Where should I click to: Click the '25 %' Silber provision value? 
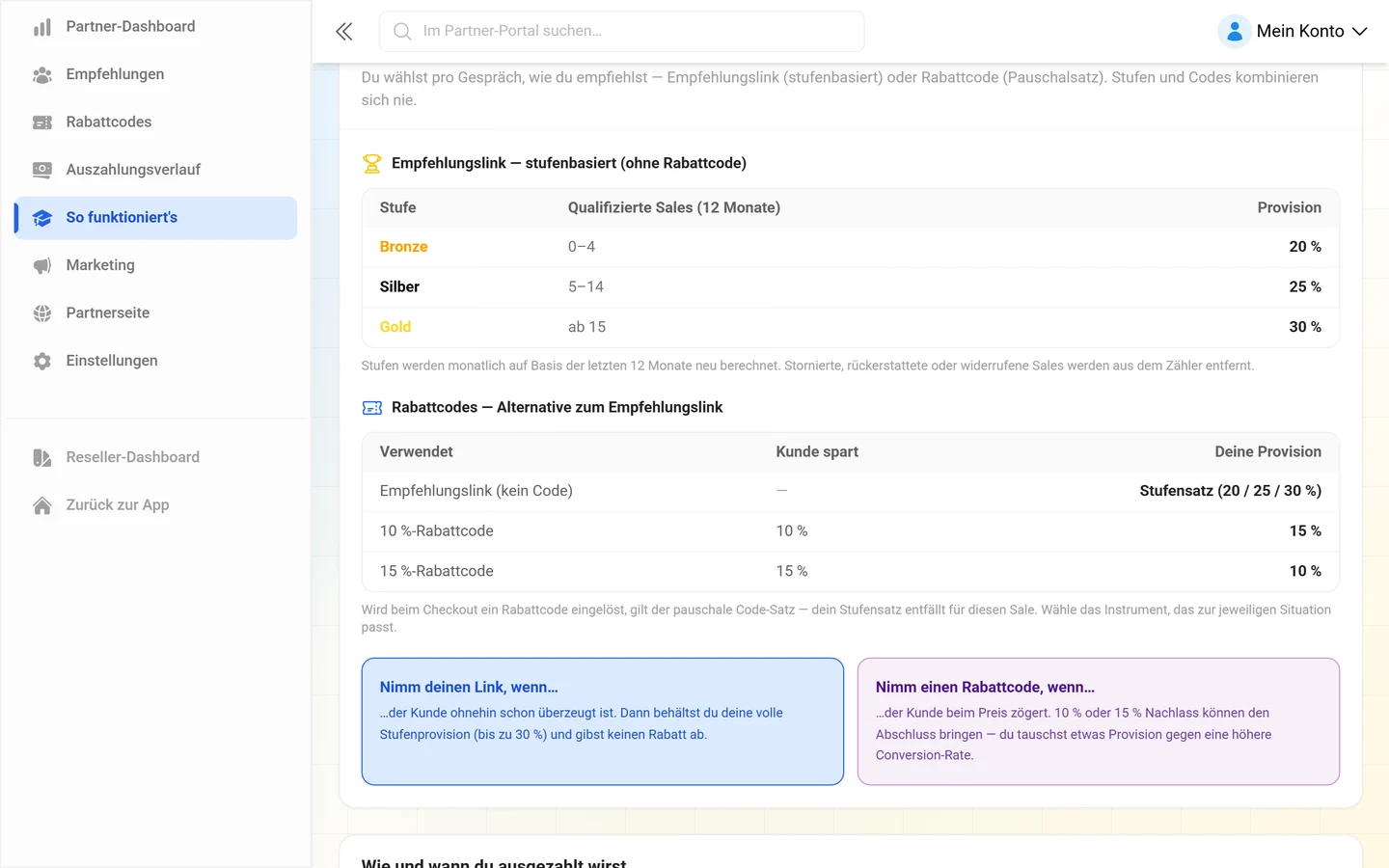pyautogui.click(x=1305, y=287)
